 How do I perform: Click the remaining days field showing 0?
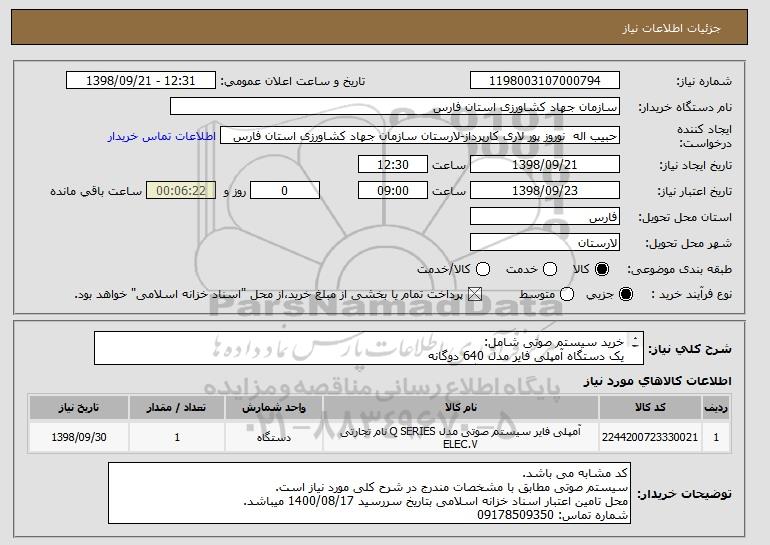click(x=285, y=191)
